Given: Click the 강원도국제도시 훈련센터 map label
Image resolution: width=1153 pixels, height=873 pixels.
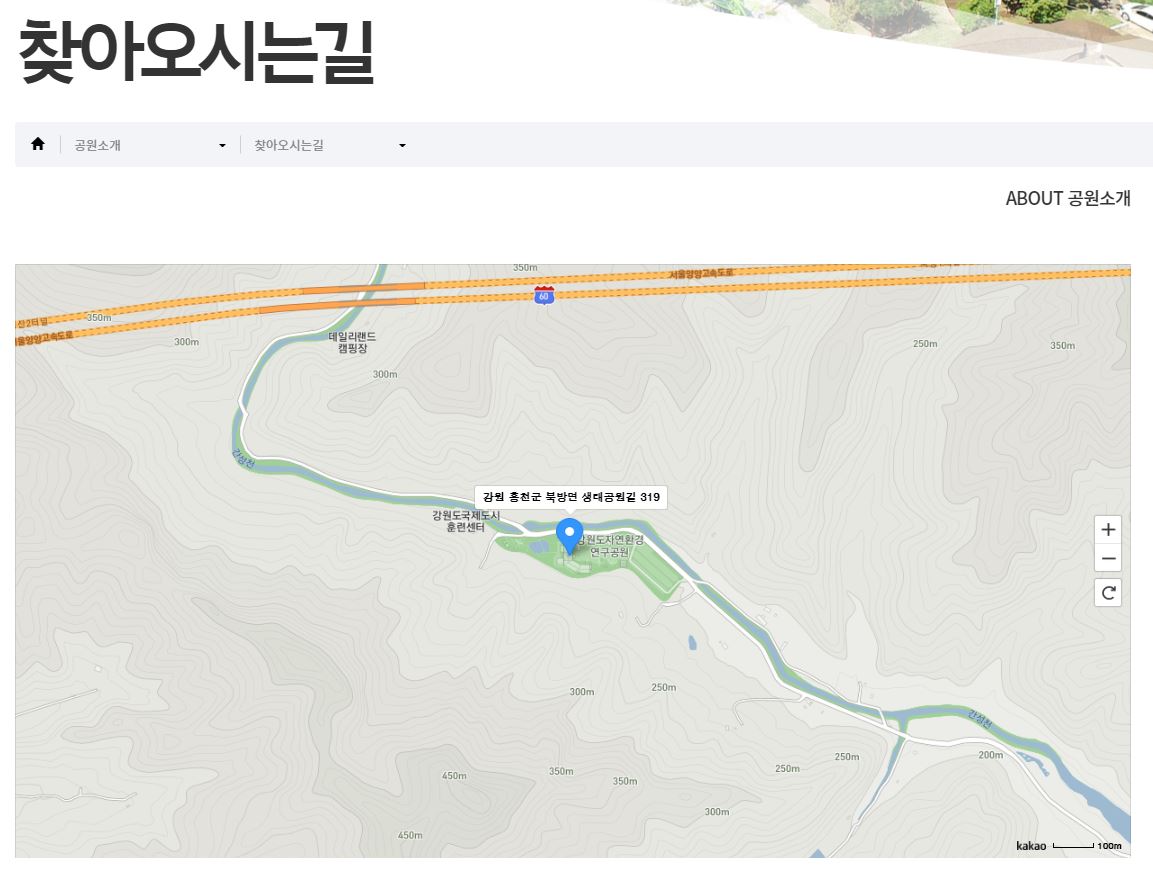Looking at the screenshot, I should tap(465, 521).
